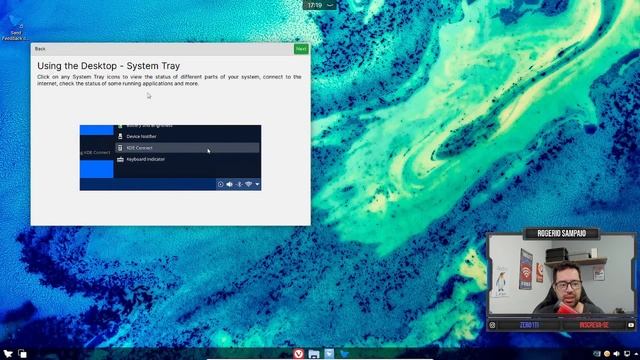Click the light blue arrow taskbar icon

[x=329, y=353]
